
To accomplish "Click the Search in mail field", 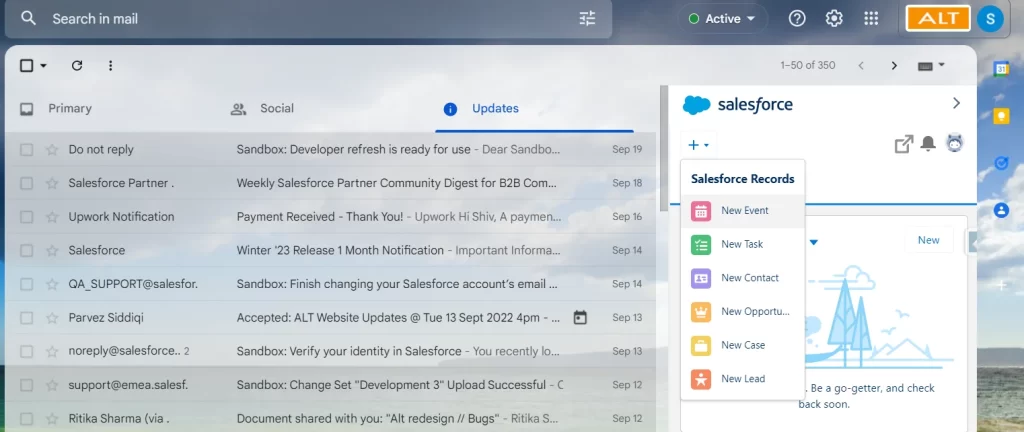I will click(307, 19).
